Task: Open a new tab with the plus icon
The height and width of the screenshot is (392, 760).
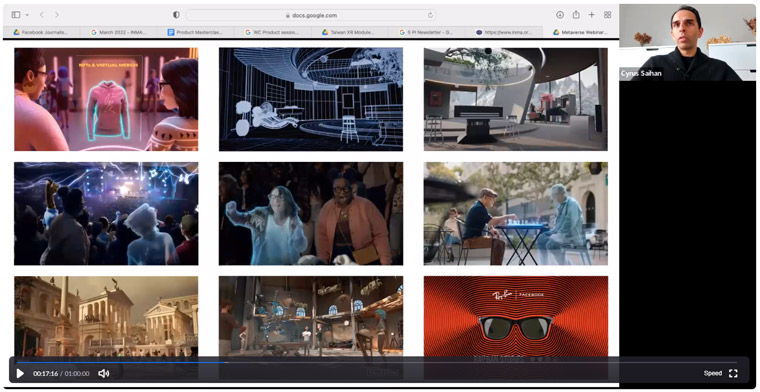Action: (x=591, y=15)
